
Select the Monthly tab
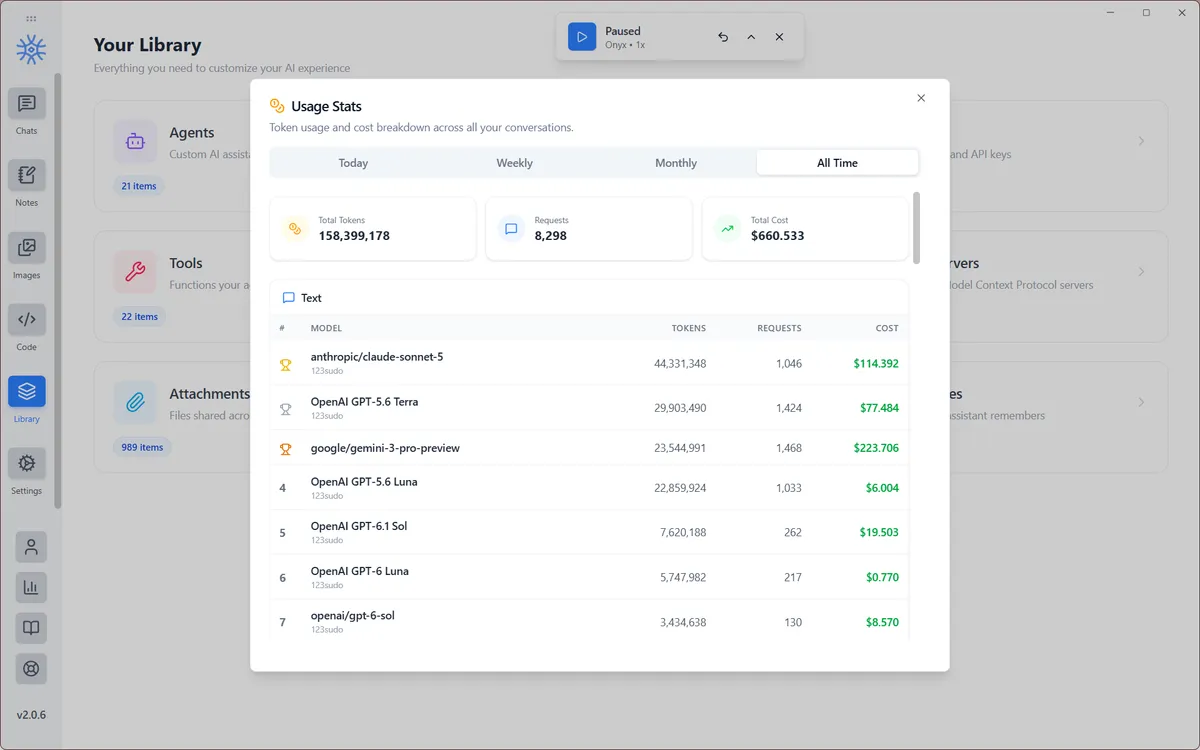pyautogui.click(x=676, y=163)
